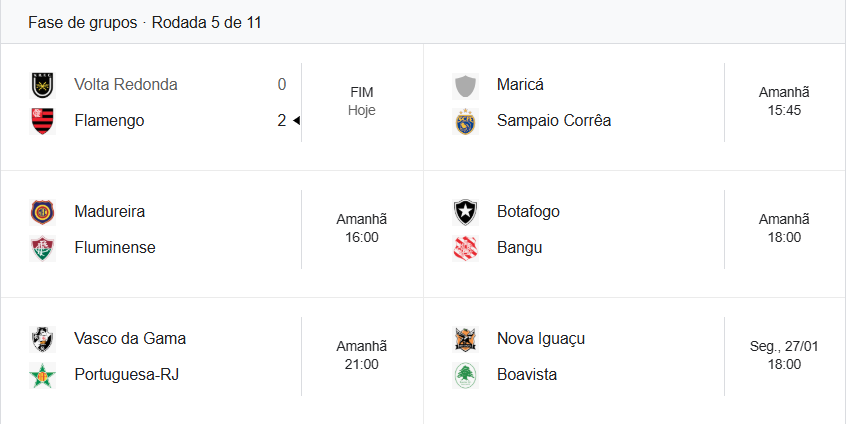
Task: Select the Vasco da Gama team name
Action: [130, 339]
